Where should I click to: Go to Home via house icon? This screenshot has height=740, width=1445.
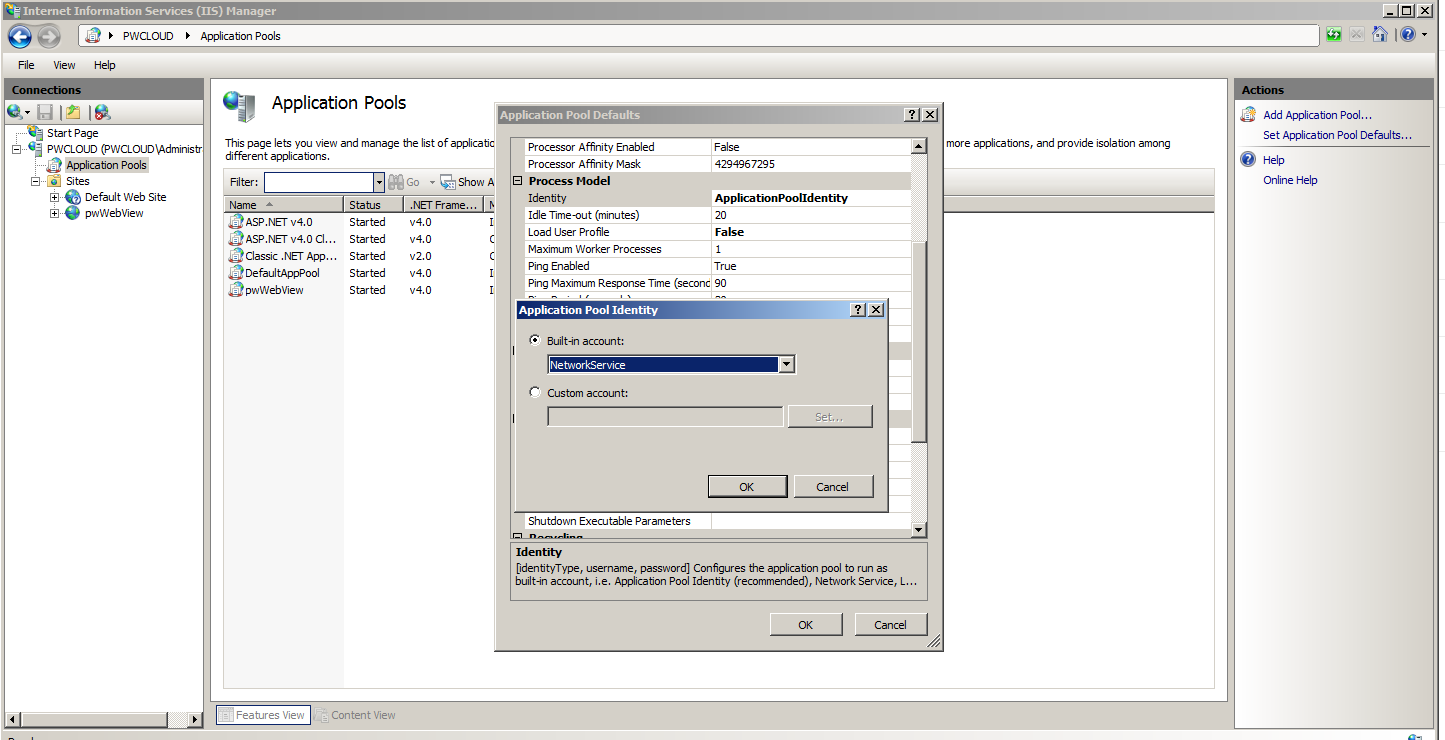(1380, 34)
